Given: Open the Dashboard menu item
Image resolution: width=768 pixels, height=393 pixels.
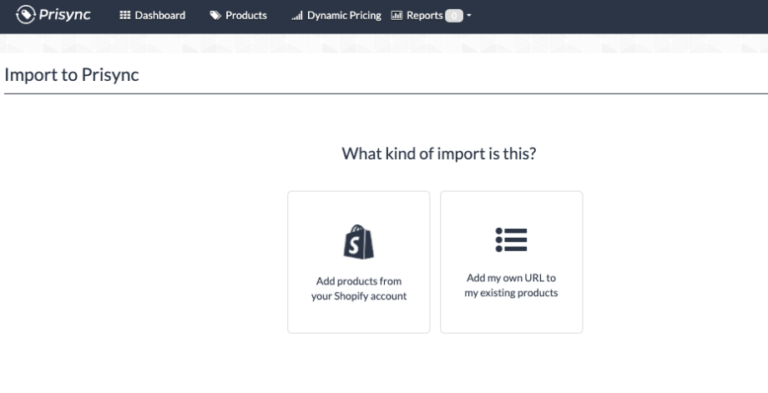Looking at the screenshot, I should coord(152,15).
